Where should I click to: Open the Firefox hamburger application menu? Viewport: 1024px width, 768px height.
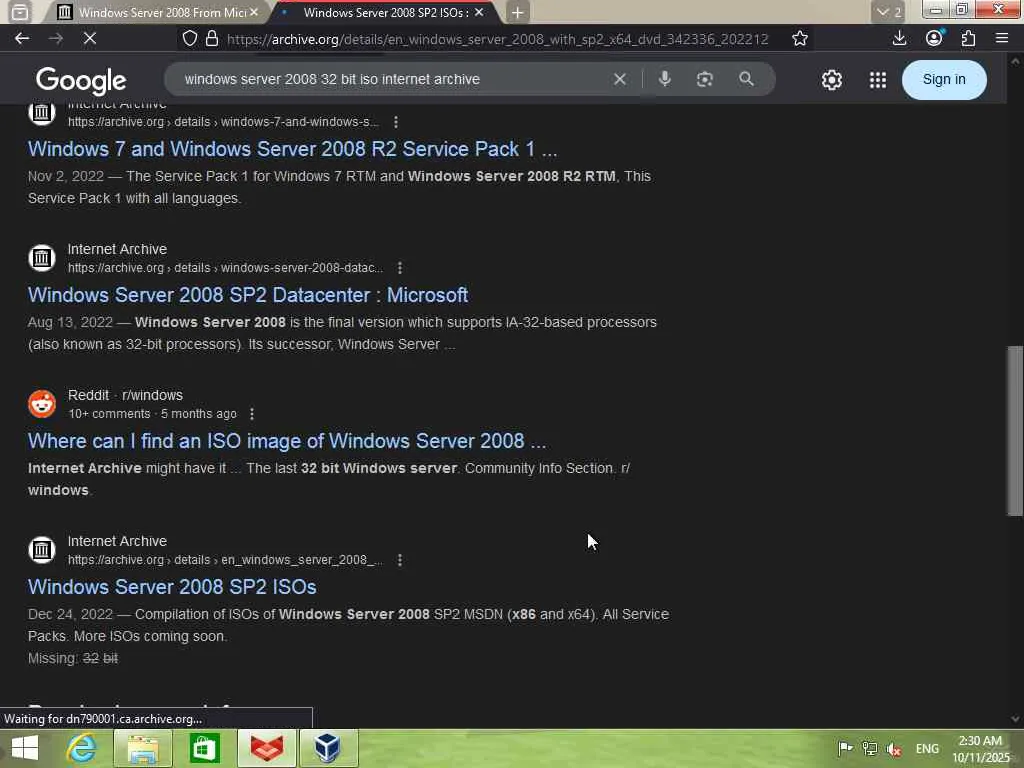[1002, 39]
